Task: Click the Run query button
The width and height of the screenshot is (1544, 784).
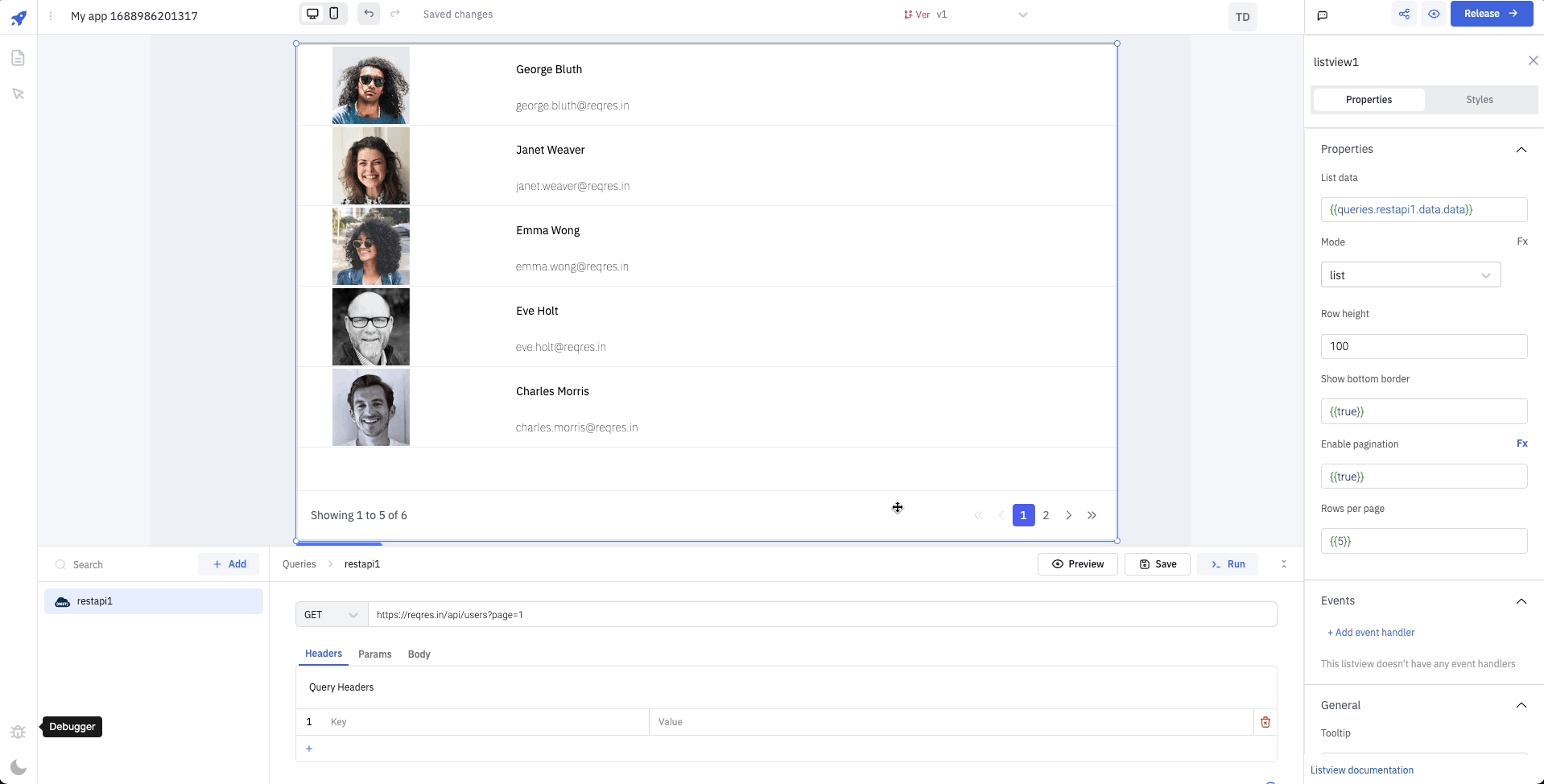Action: (x=1228, y=564)
